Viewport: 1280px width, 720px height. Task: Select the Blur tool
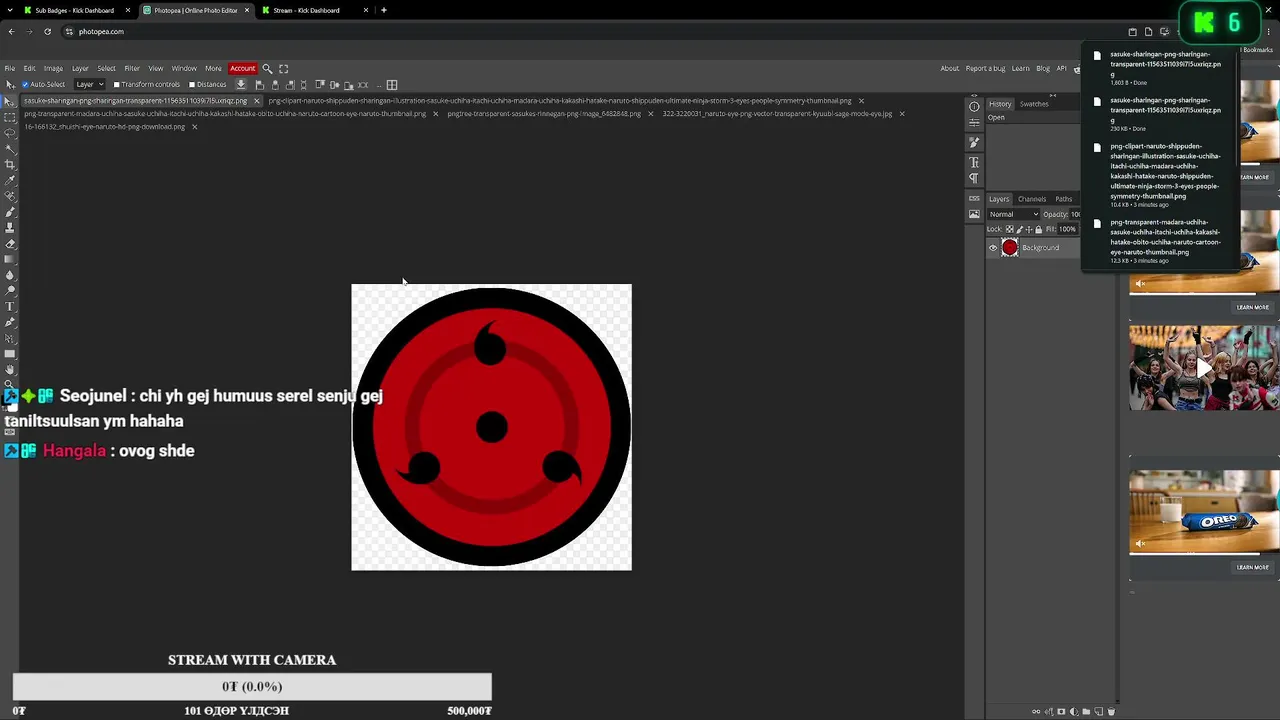(x=10, y=275)
